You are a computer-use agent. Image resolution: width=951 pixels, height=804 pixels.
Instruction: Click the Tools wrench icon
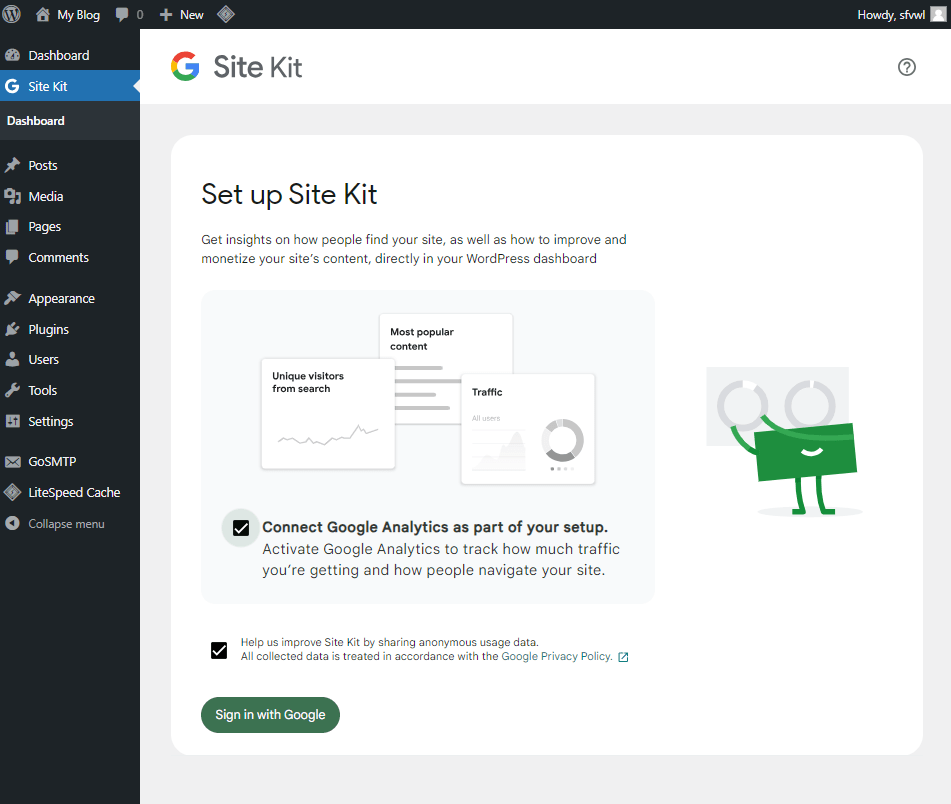click(12, 390)
